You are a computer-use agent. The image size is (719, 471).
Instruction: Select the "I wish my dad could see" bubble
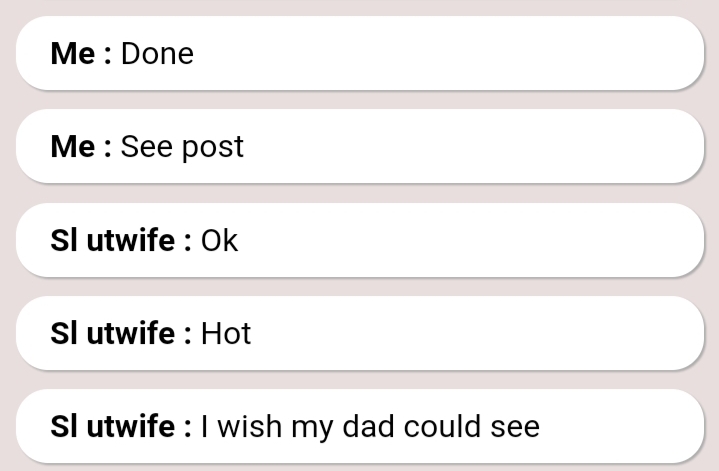pos(360,427)
